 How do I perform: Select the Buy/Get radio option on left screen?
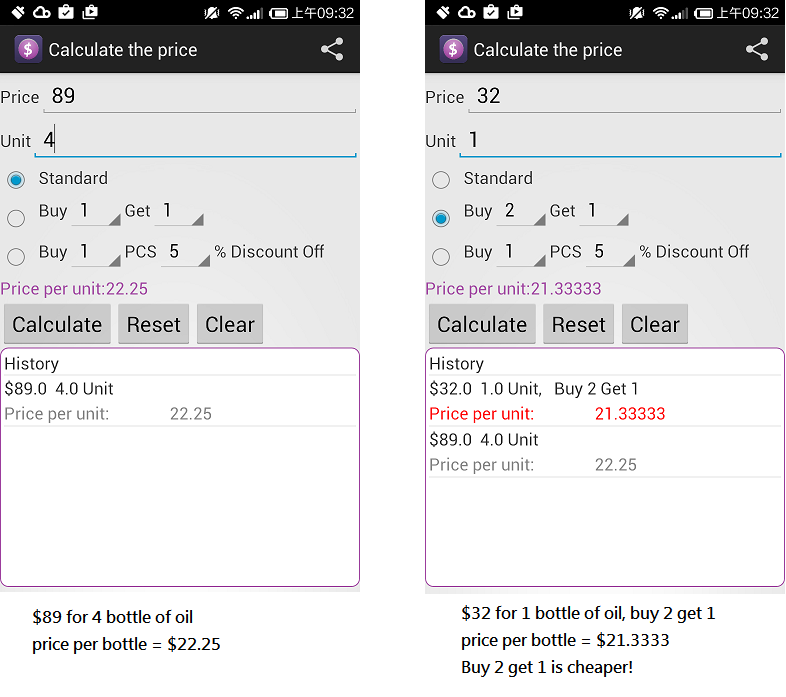click(16, 218)
